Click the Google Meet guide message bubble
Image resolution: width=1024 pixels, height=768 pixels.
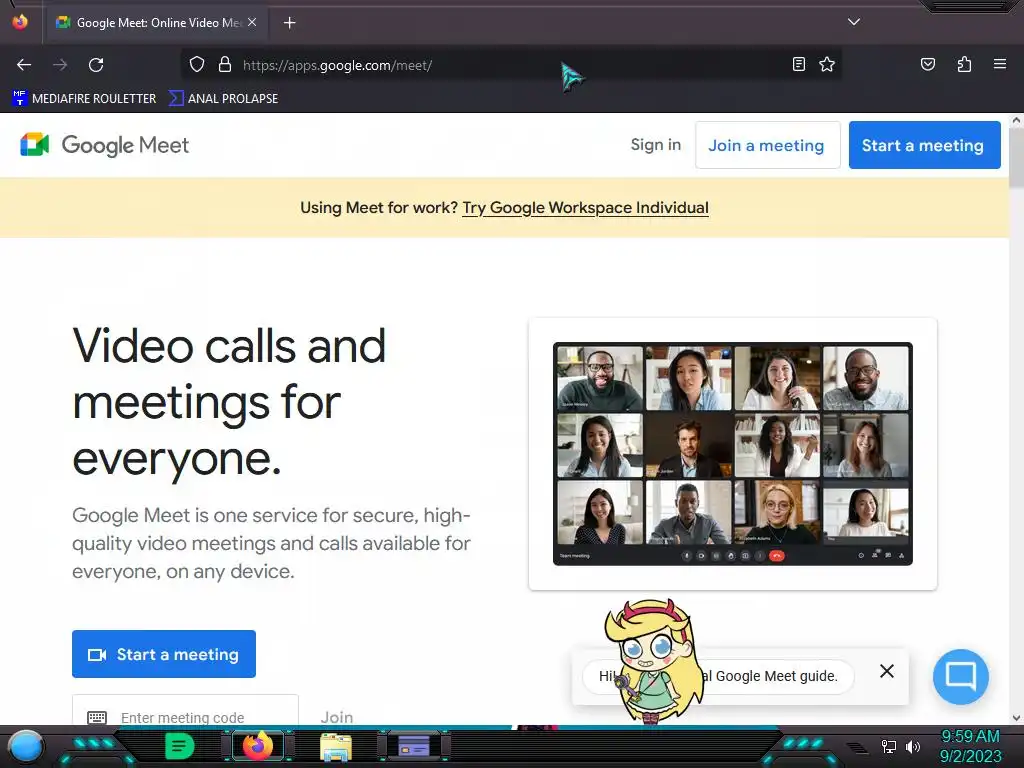click(x=718, y=677)
